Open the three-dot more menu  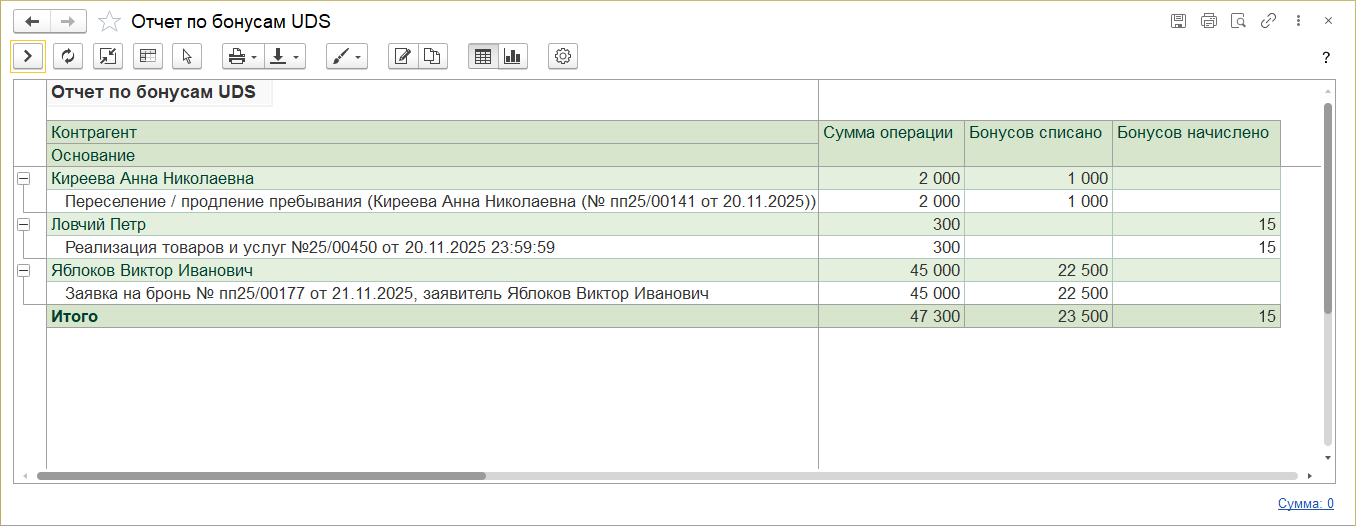(x=1298, y=21)
